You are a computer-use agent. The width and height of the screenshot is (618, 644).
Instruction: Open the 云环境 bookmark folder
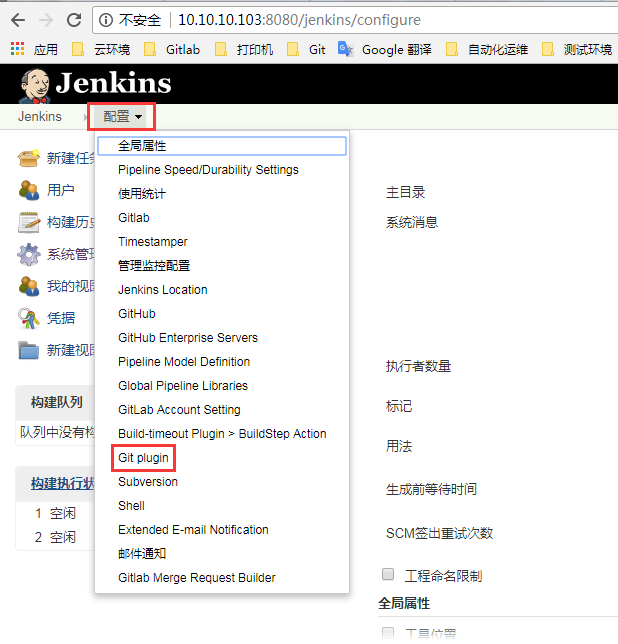101,50
